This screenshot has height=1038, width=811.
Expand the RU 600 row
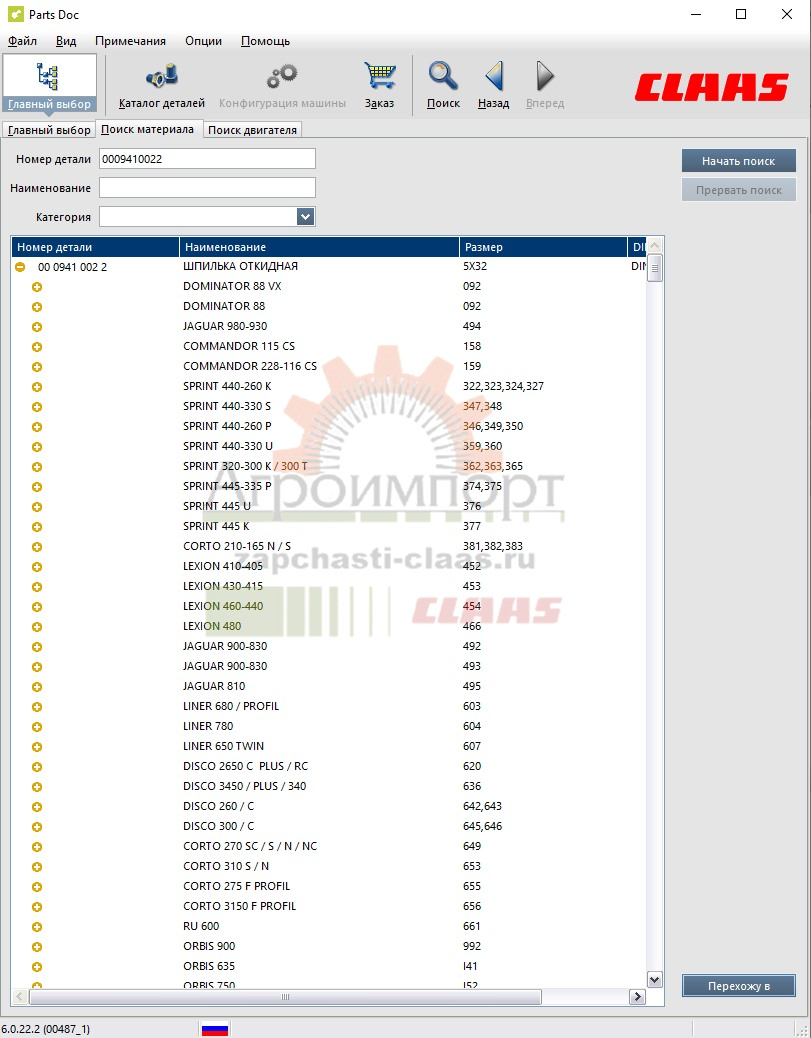pyautogui.click(x=37, y=926)
